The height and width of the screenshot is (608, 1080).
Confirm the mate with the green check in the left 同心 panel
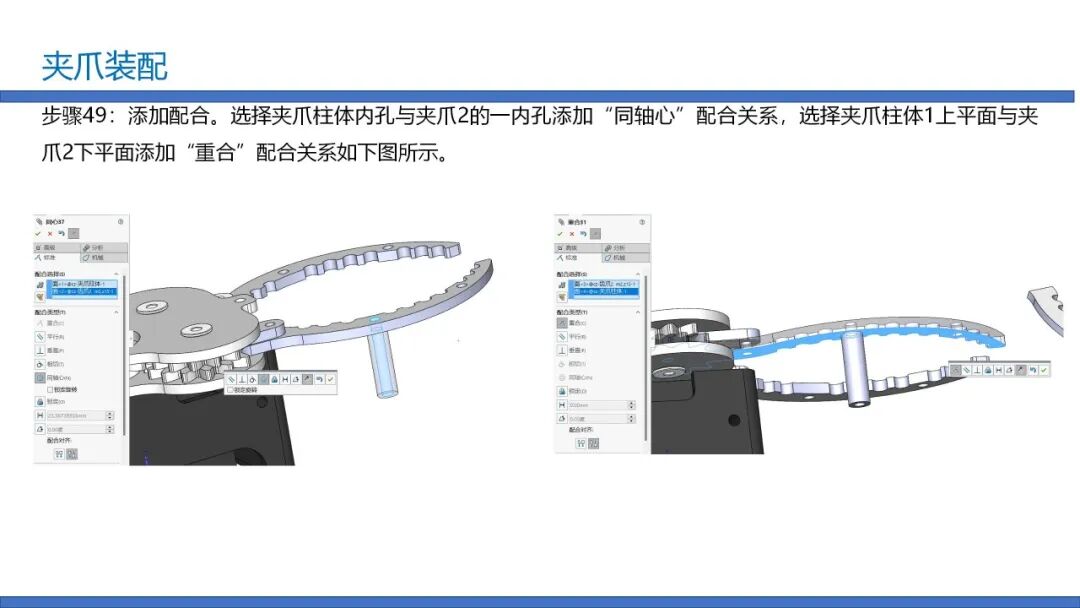point(39,234)
